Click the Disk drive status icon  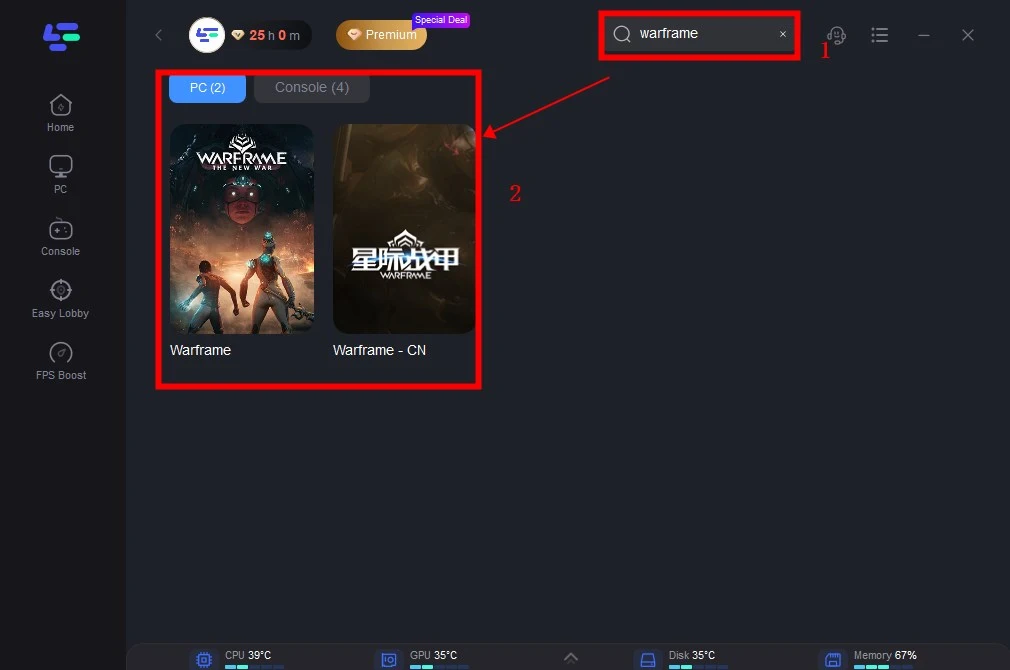click(x=648, y=660)
